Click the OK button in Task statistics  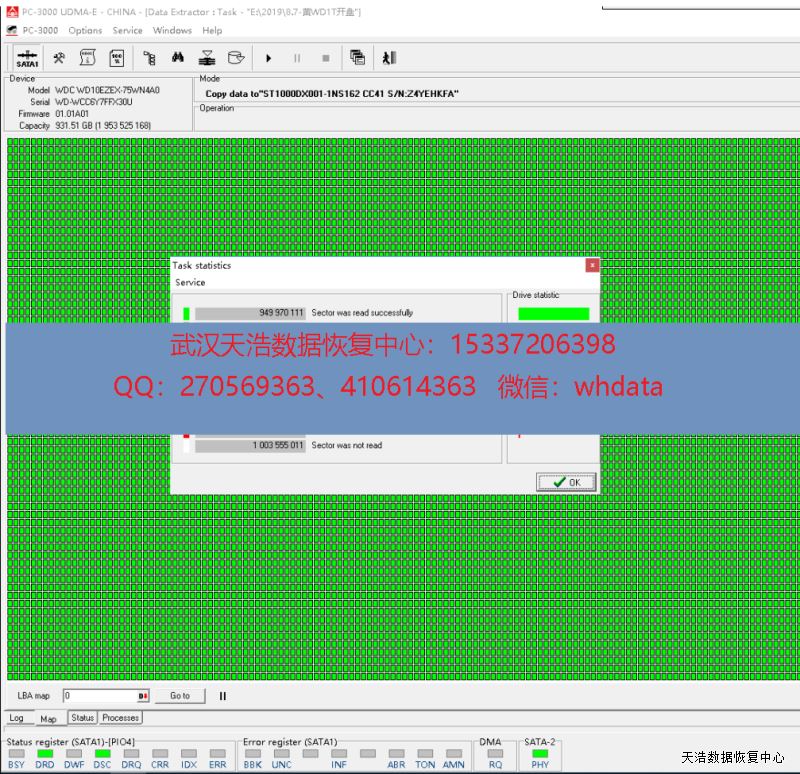(567, 482)
